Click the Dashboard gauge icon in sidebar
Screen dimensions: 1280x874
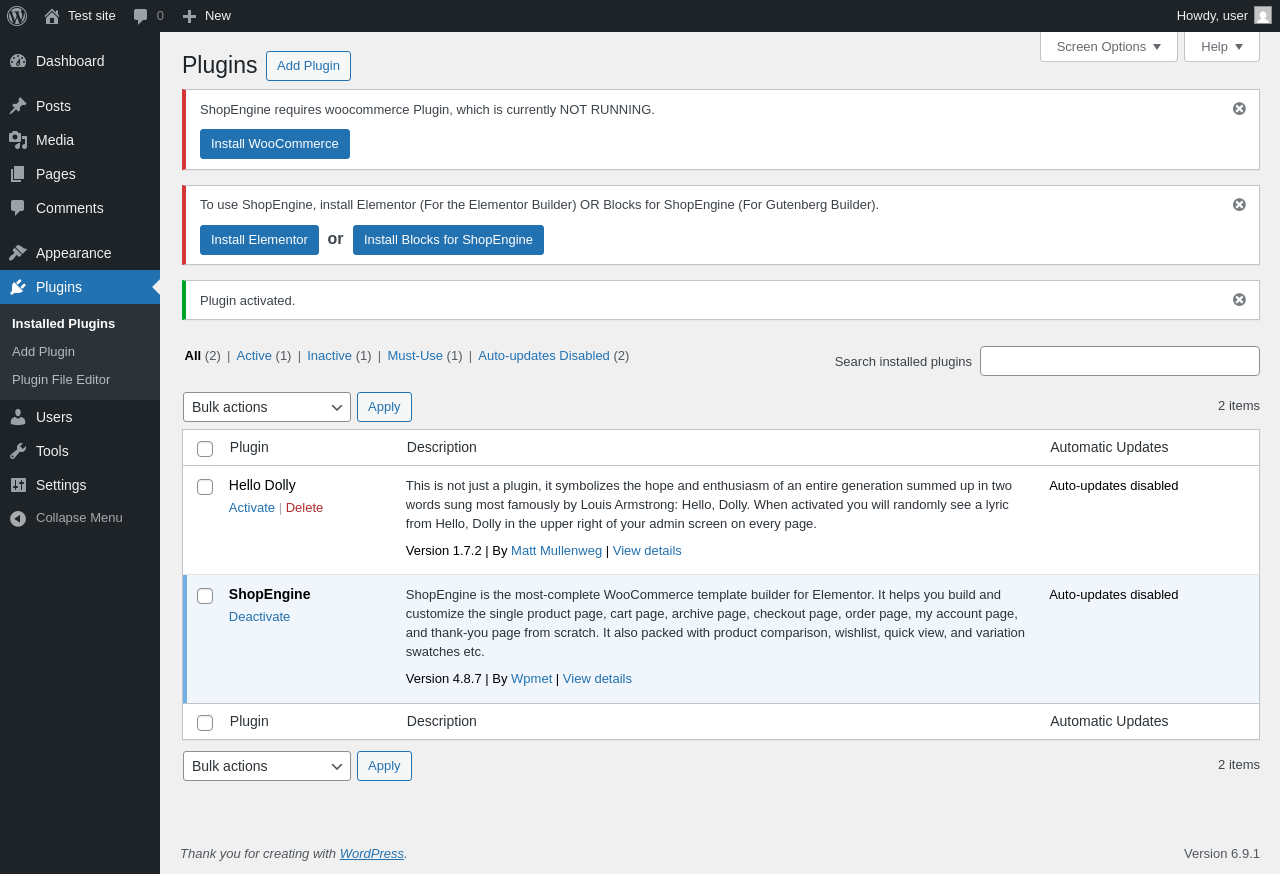click(x=18, y=61)
